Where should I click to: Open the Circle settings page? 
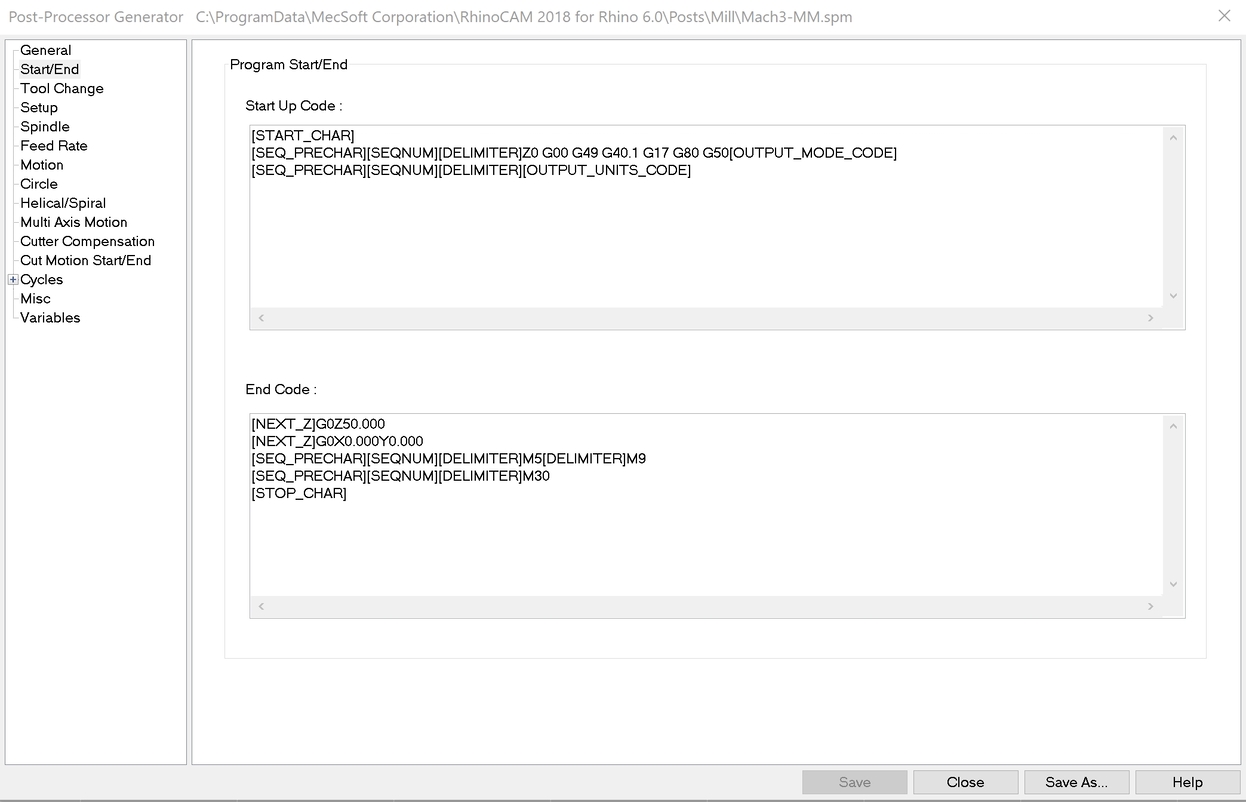pos(38,183)
